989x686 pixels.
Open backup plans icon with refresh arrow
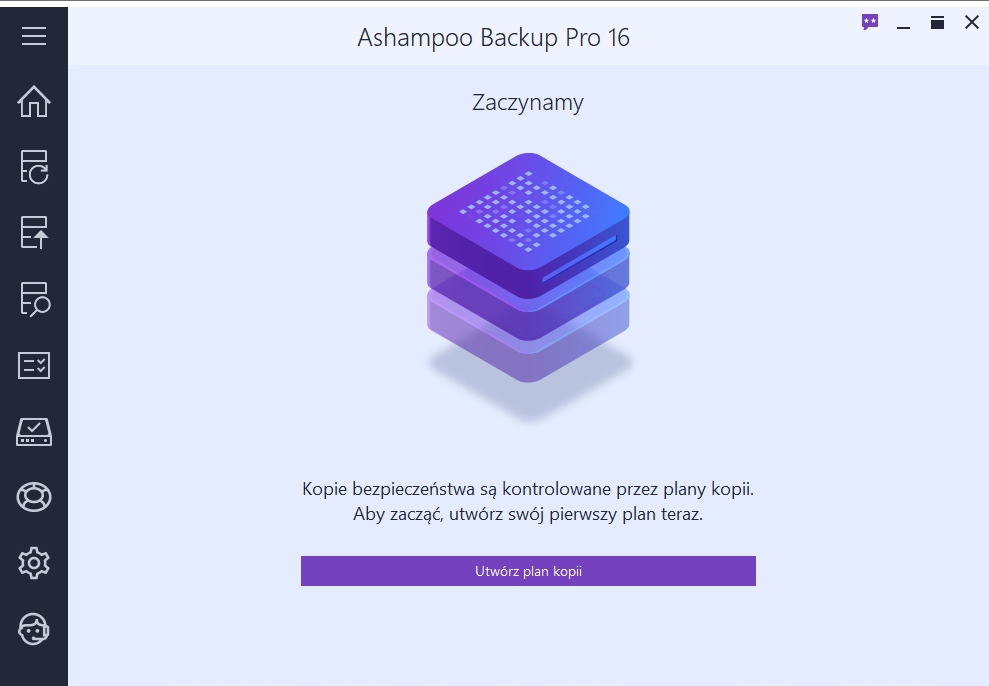point(34,167)
